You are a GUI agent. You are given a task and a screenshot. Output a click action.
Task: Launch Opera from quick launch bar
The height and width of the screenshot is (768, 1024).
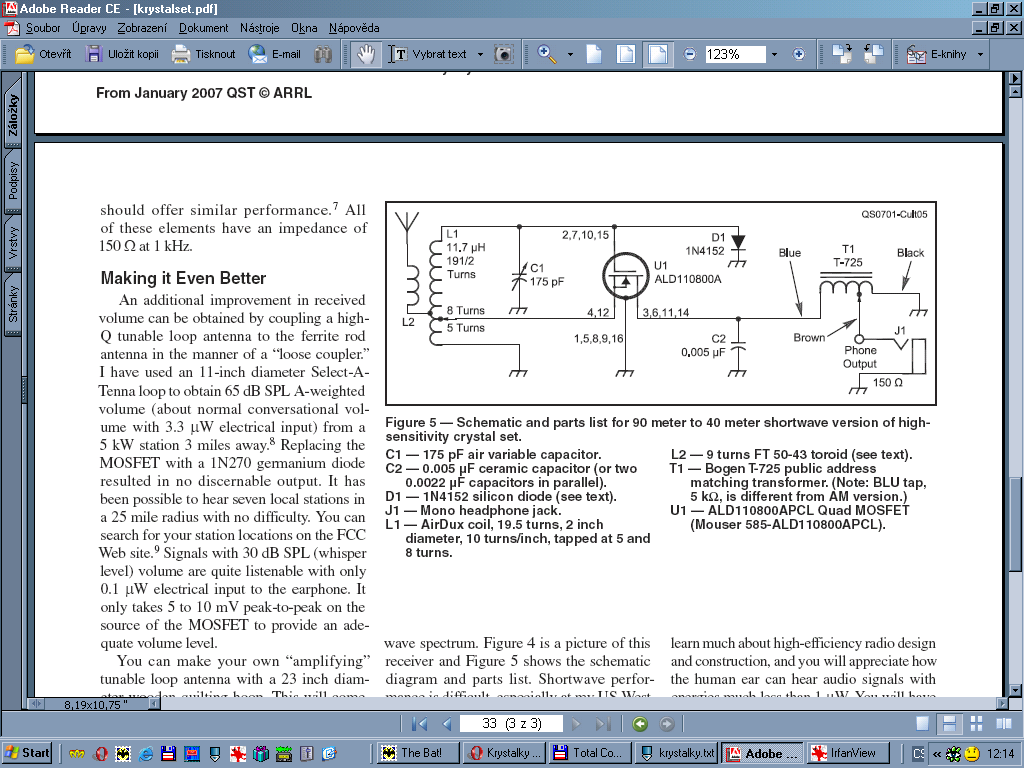tap(100, 754)
